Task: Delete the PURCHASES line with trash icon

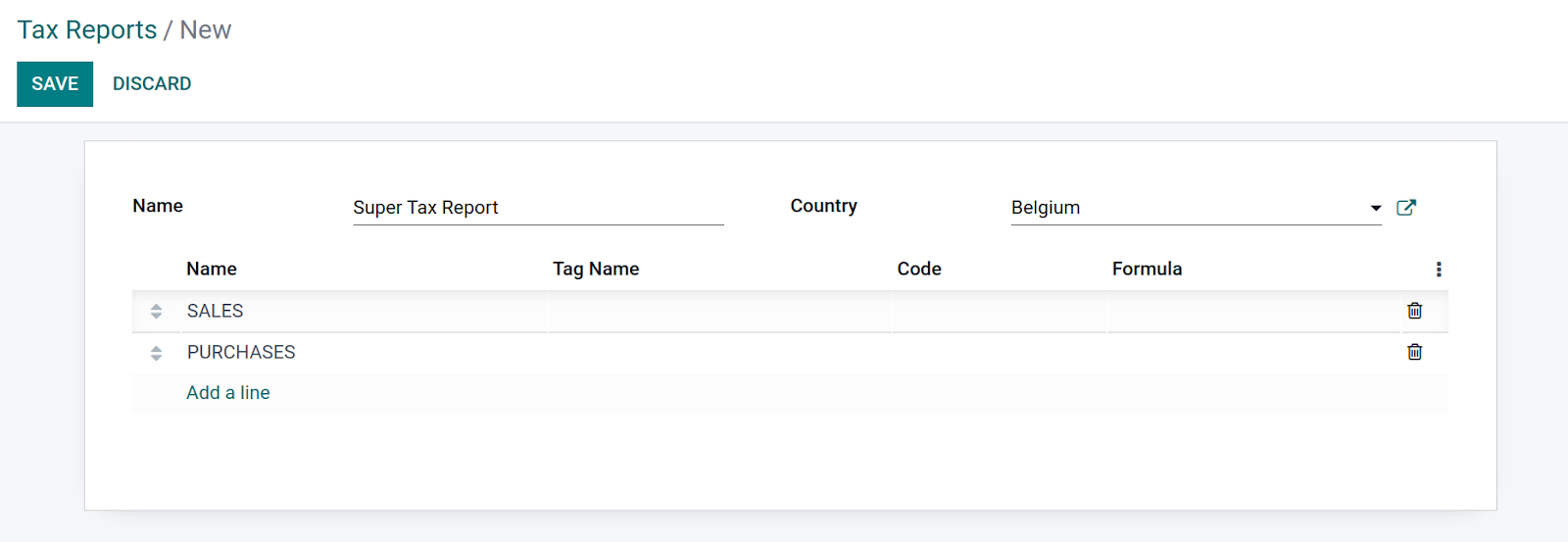Action: 1414,352
